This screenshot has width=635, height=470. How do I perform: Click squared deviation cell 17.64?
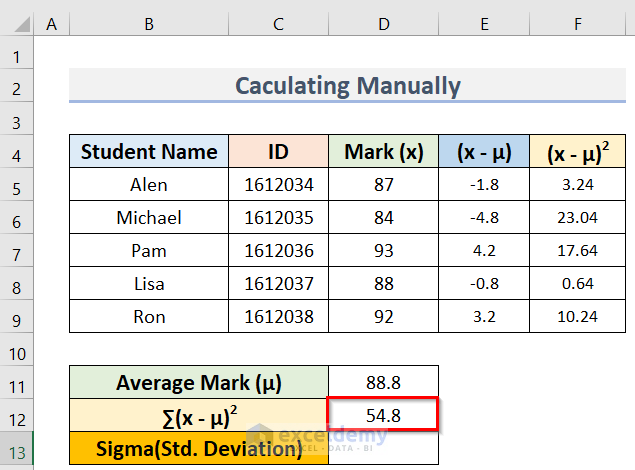pos(577,250)
